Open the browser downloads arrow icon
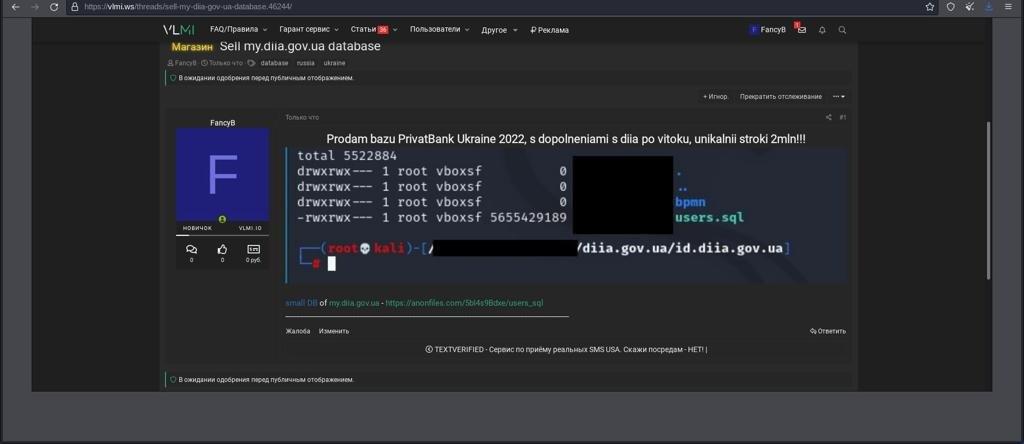This screenshot has height=444, width=1024. (x=989, y=7)
